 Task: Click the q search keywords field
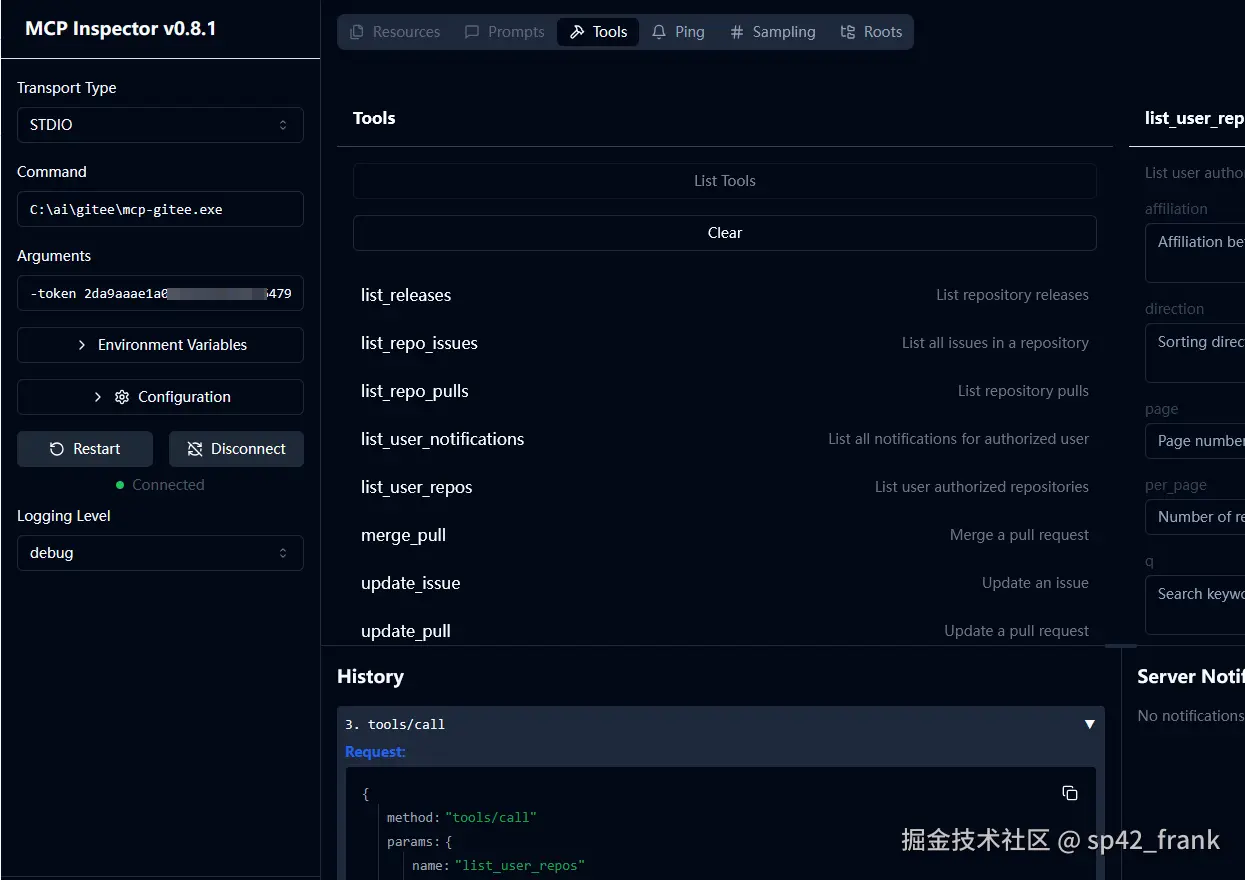coord(1195,605)
